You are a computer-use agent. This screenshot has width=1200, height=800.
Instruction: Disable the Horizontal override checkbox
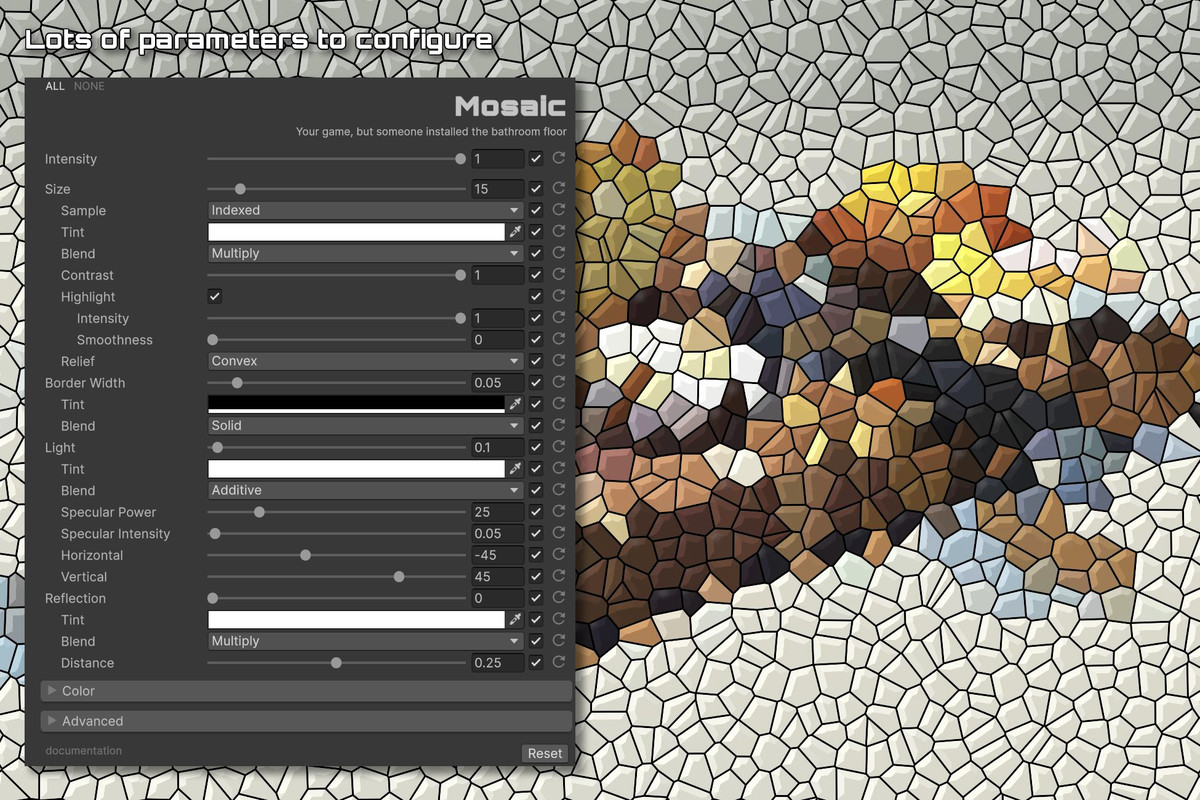(537, 555)
